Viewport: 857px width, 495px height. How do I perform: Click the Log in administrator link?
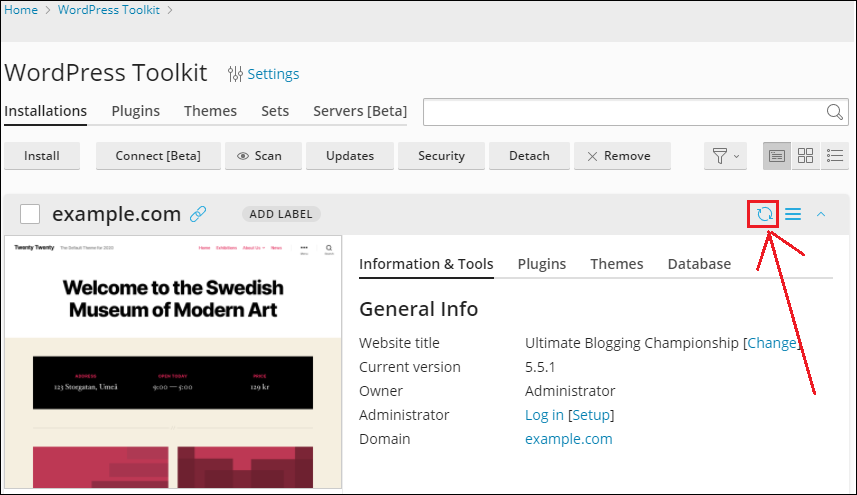tap(544, 415)
